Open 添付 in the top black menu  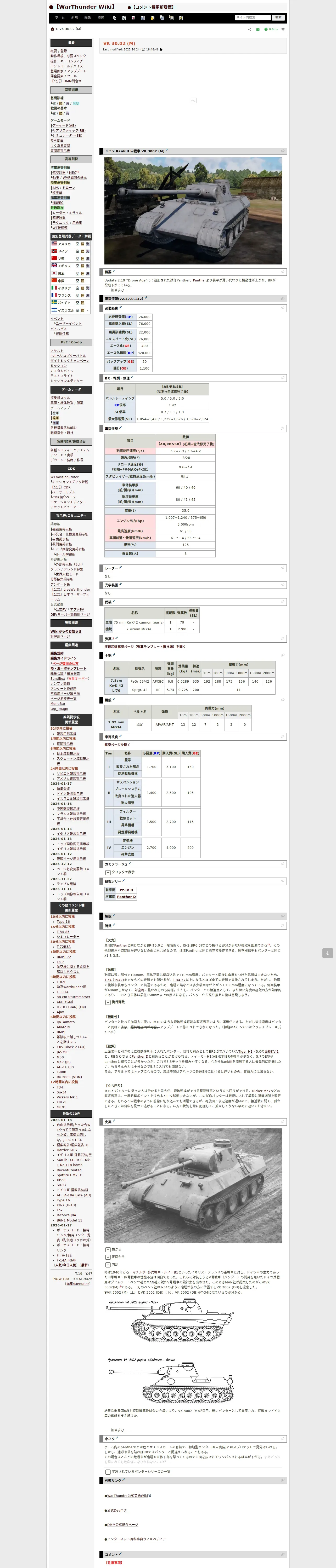(x=101, y=18)
